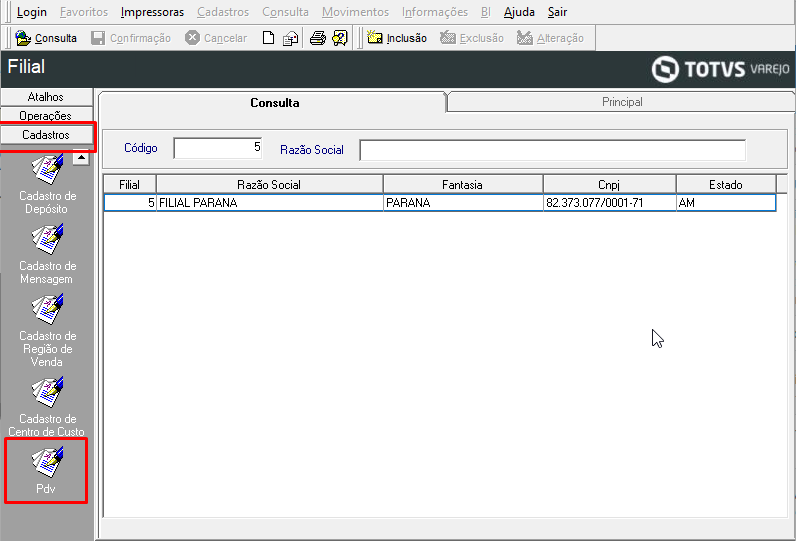Expand the Operações sidebar section
This screenshot has width=796, height=541.
pos(47,116)
